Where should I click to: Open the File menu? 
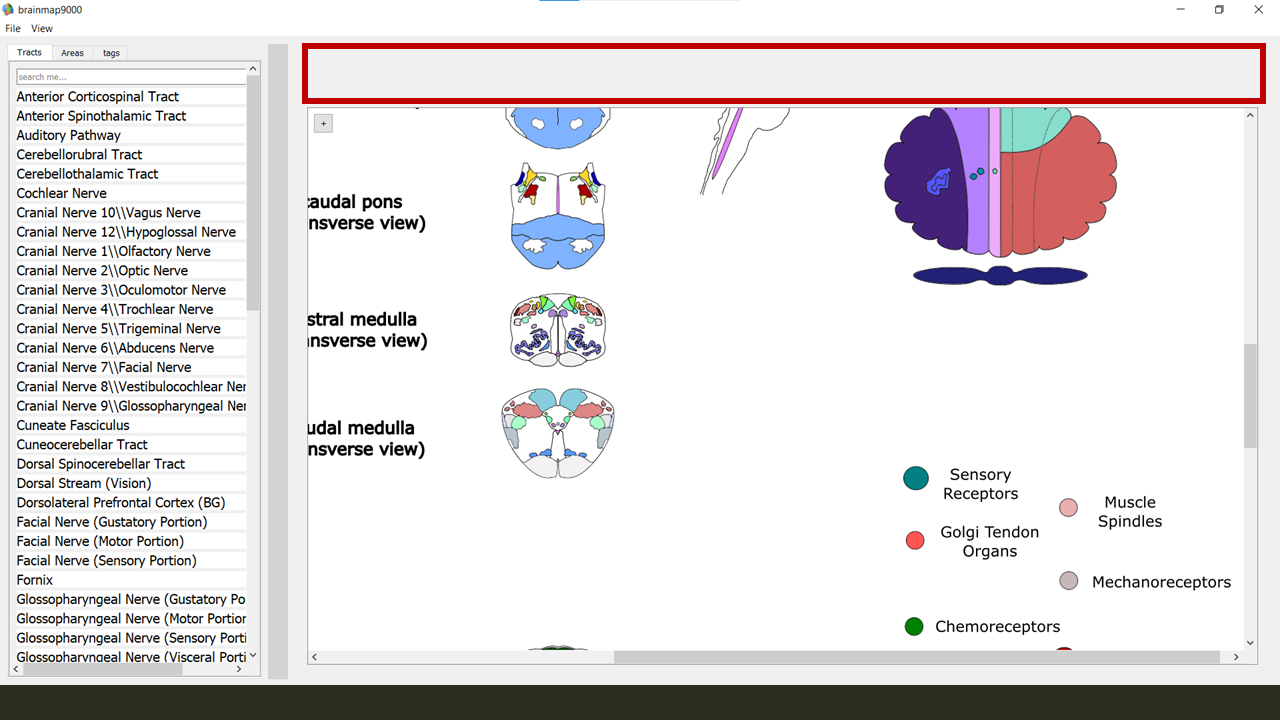[x=13, y=29]
